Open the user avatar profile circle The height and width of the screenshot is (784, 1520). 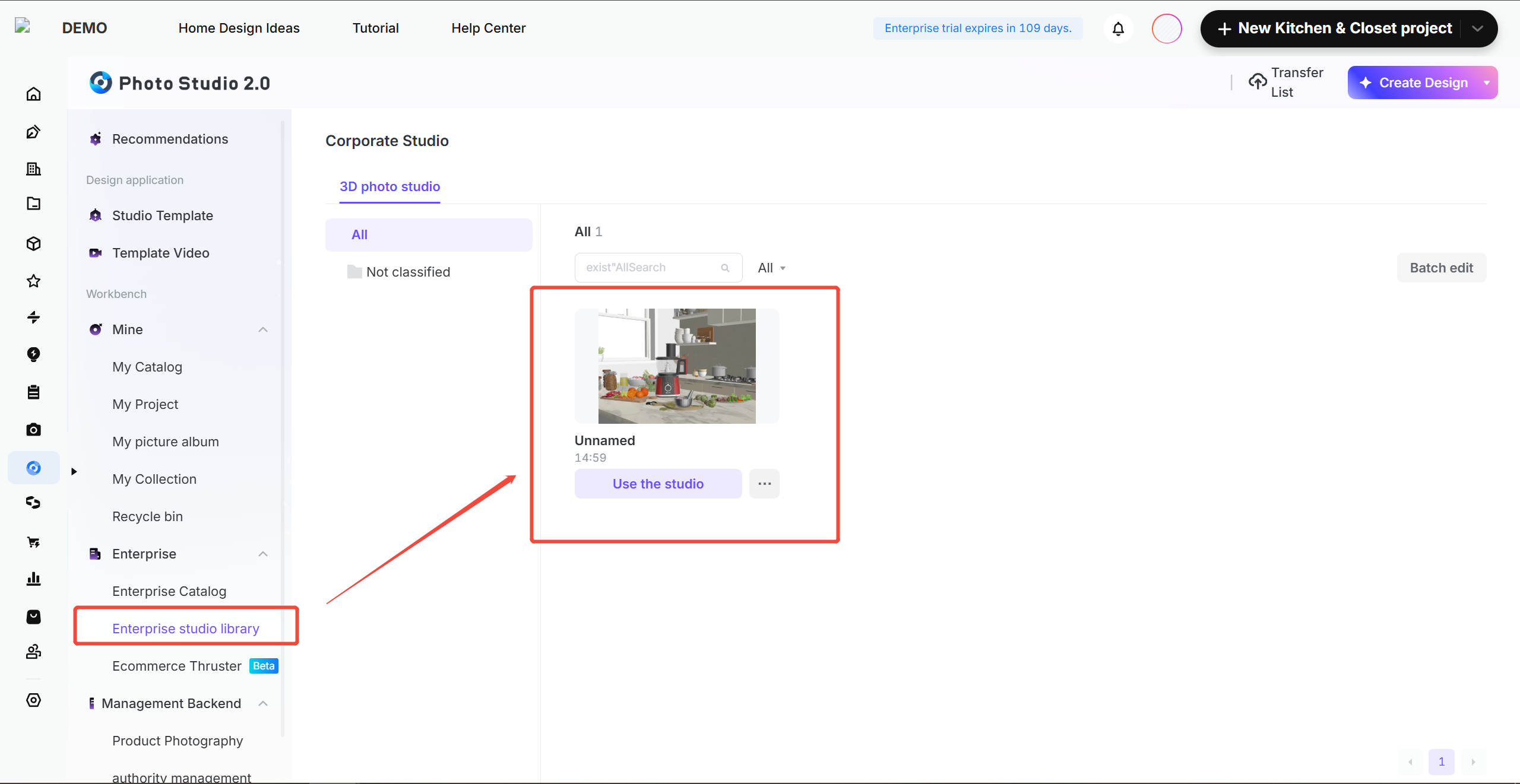(x=1167, y=28)
